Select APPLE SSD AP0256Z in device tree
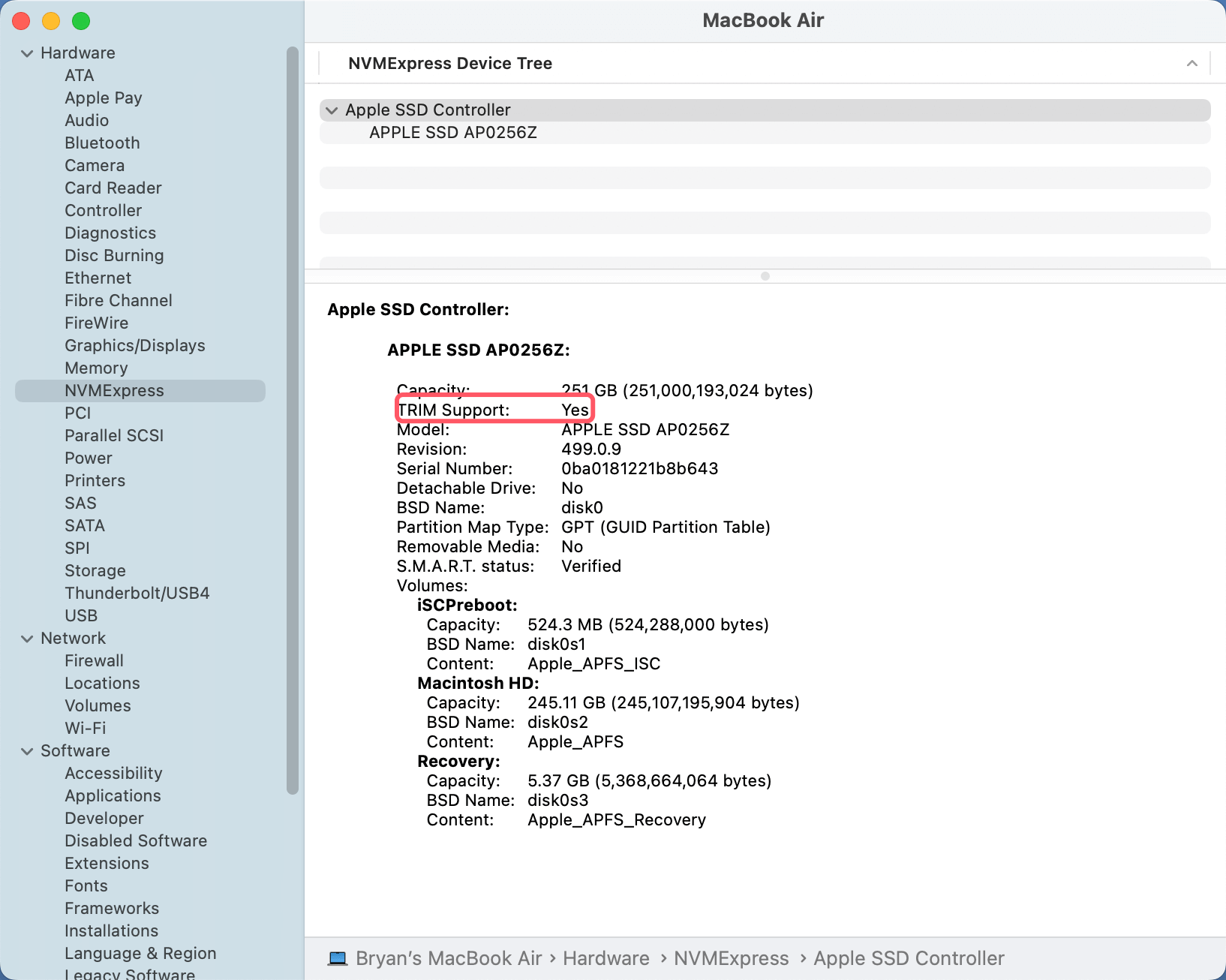Screen dimensions: 1226x980 452,133
